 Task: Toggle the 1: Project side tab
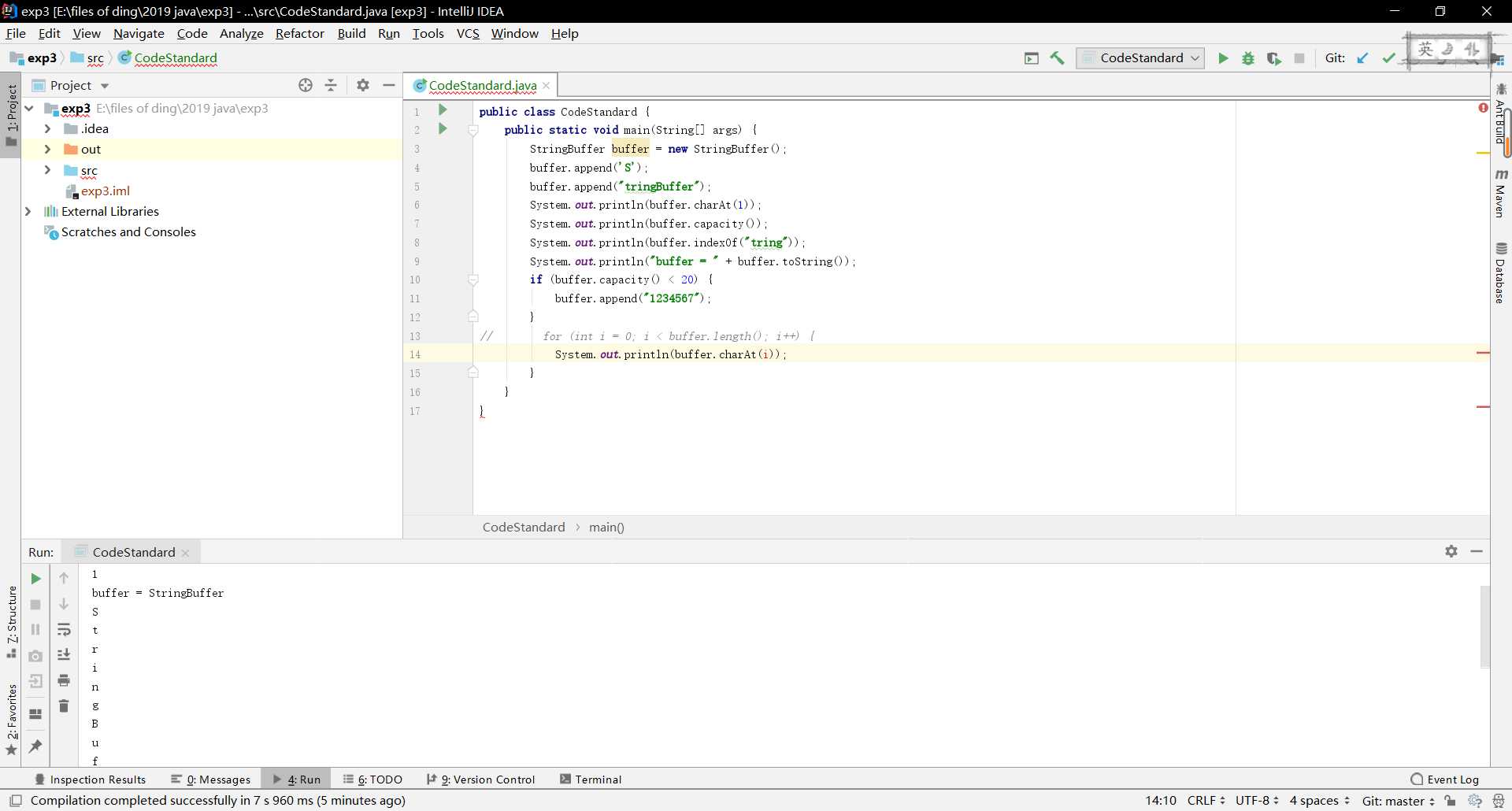(x=11, y=116)
